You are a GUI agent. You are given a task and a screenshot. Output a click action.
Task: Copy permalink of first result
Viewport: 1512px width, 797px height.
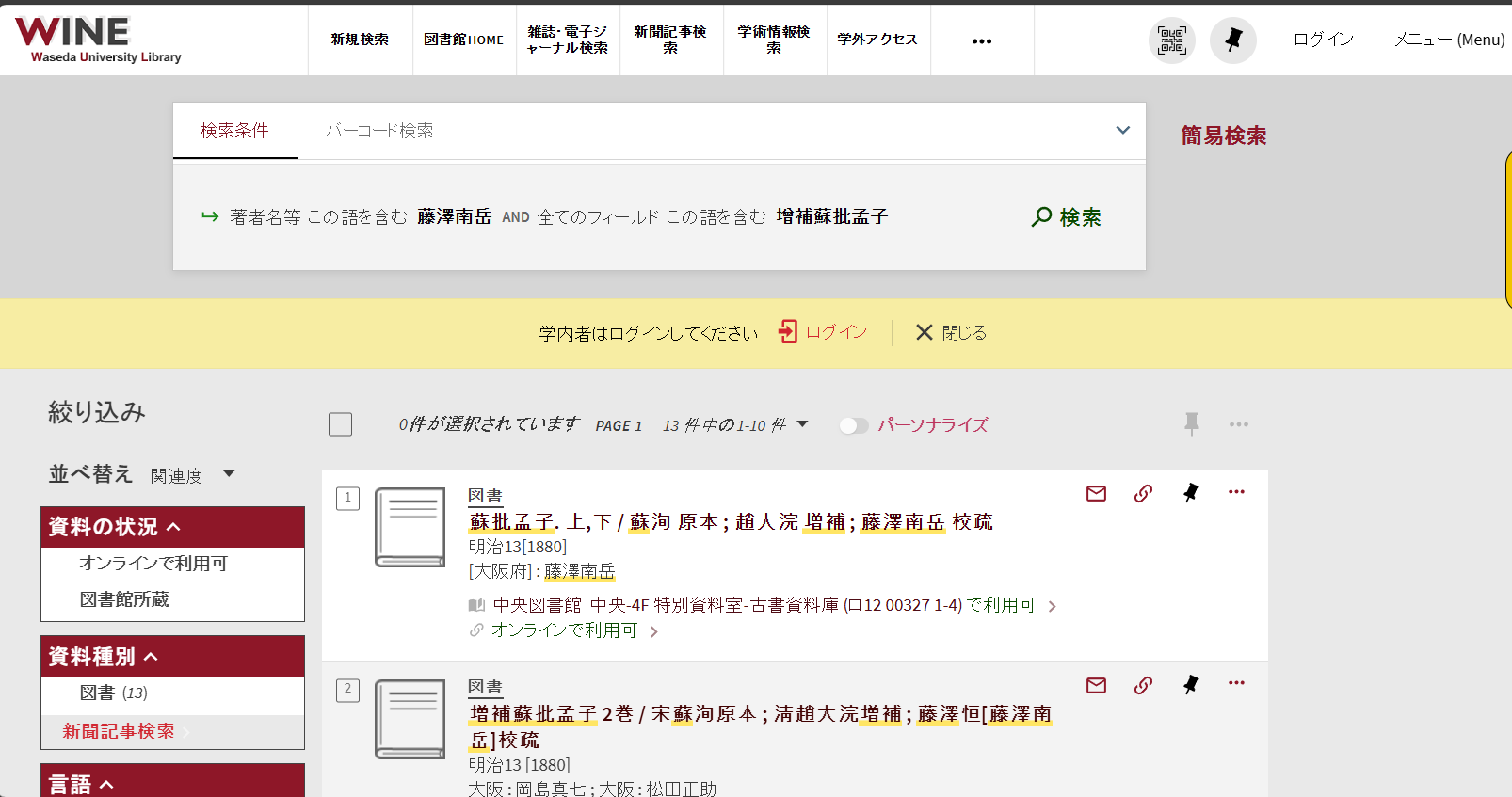1143,493
